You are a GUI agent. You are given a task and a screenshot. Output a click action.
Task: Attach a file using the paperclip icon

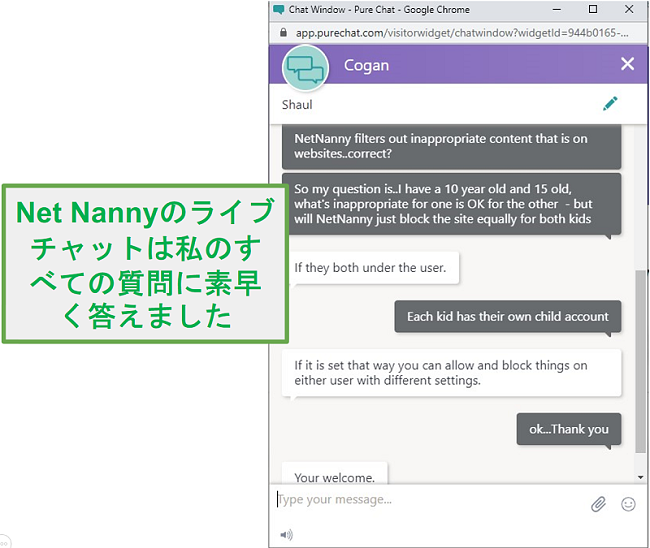598,504
